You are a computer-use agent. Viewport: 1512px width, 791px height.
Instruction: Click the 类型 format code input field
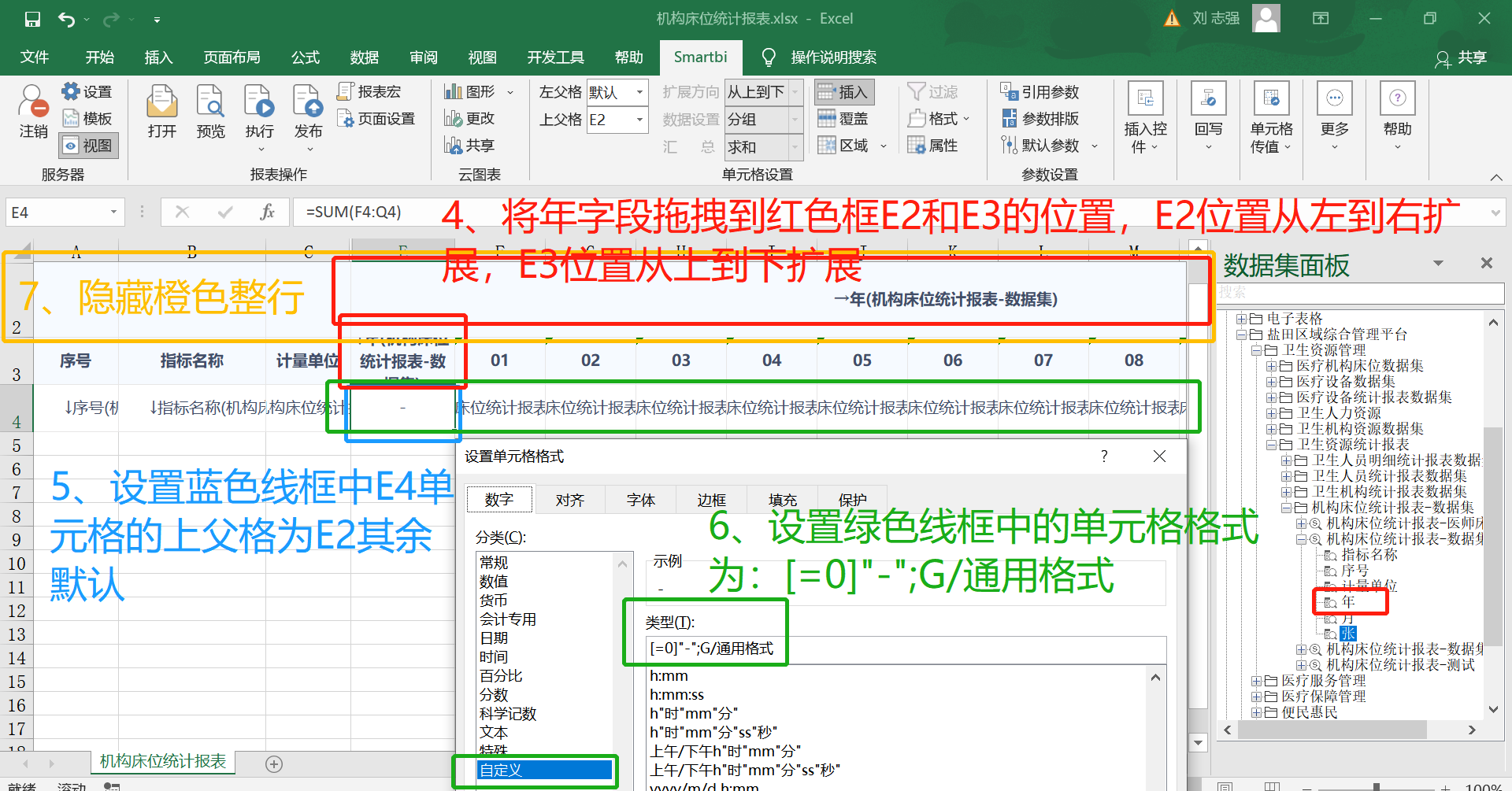pyautogui.click(x=906, y=649)
